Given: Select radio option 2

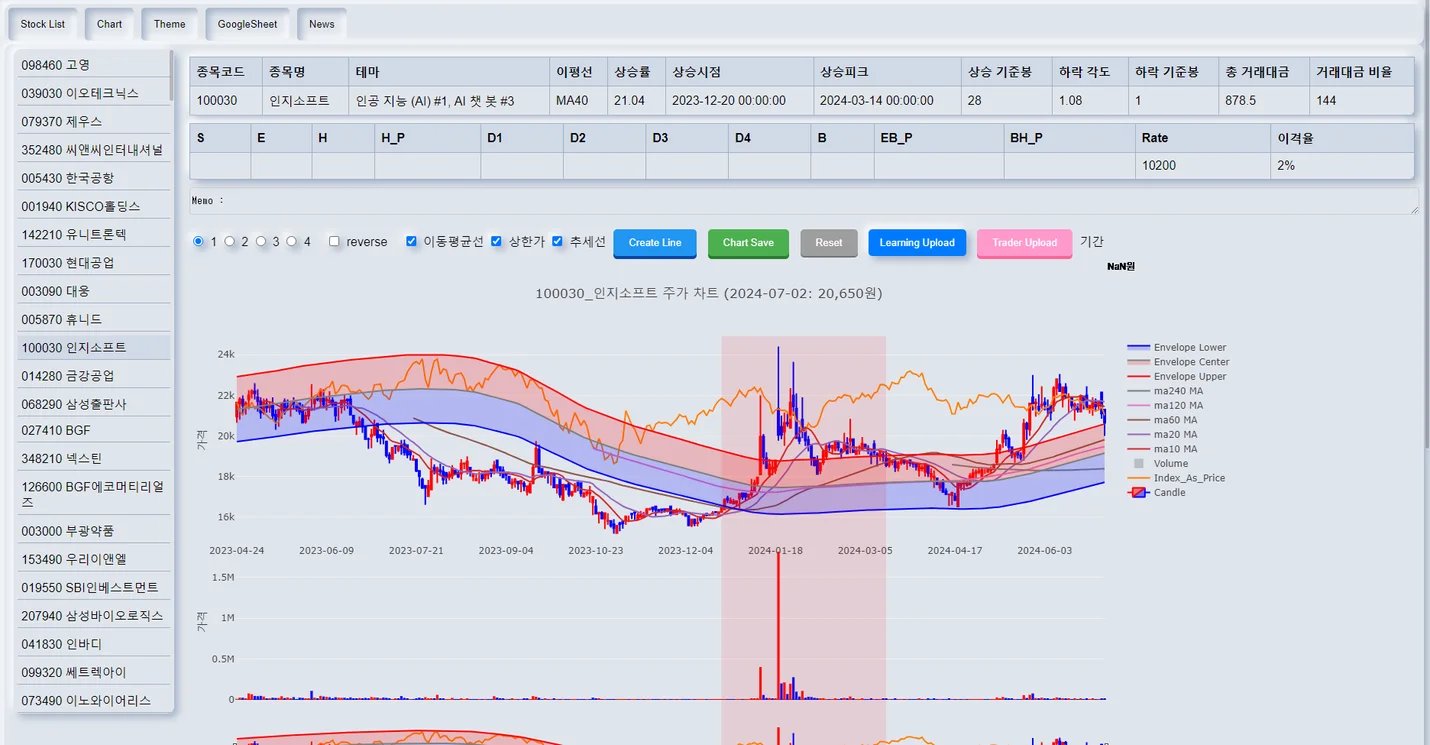Looking at the screenshot, I should 230,241.
